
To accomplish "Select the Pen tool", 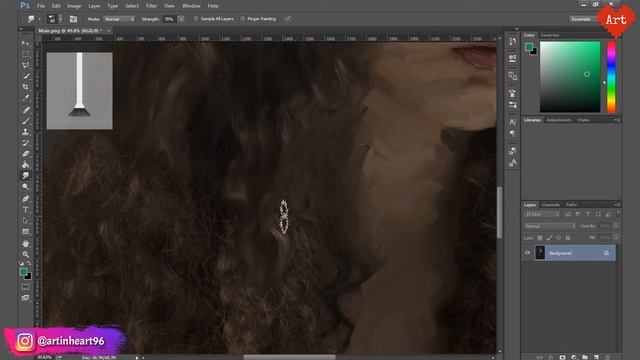I will 25,198.
